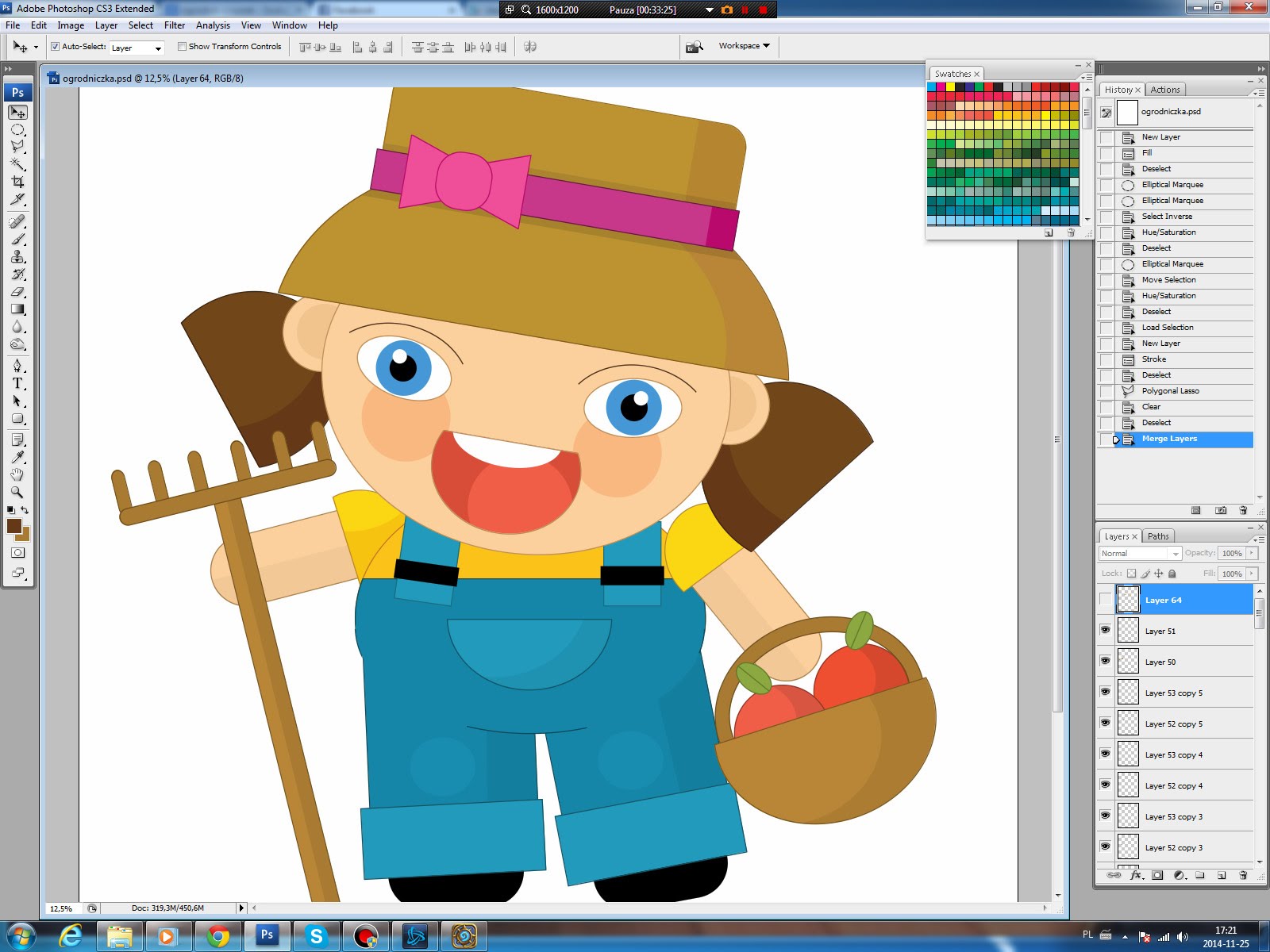Viewport: 1270px width, 952px height.
Task: Select the Move tool
Action: tap(17, 113)
